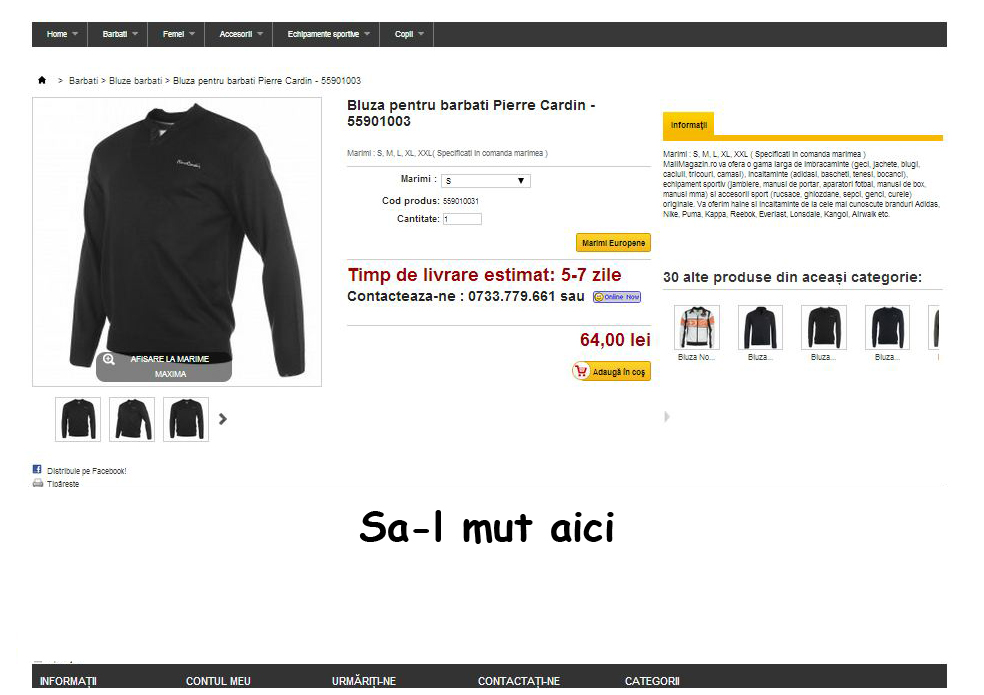Click the Femei menu item

(x=176, y=34)
